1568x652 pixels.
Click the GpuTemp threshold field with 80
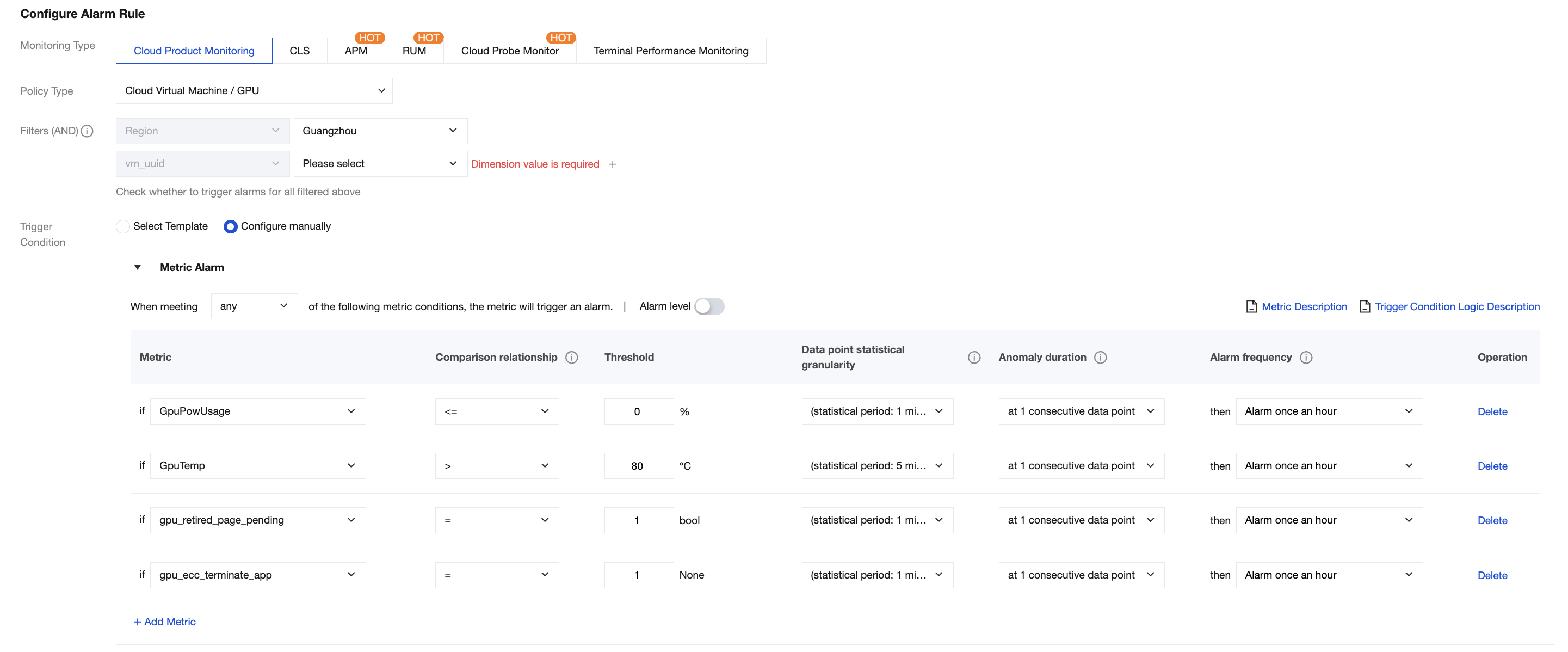pyautogui.click(x=638, y=466)
